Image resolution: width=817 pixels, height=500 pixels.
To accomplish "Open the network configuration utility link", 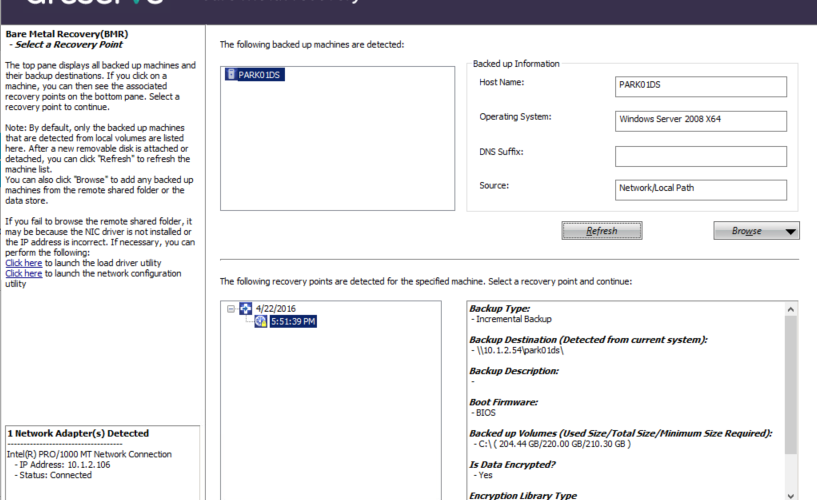I will [23, 273].
